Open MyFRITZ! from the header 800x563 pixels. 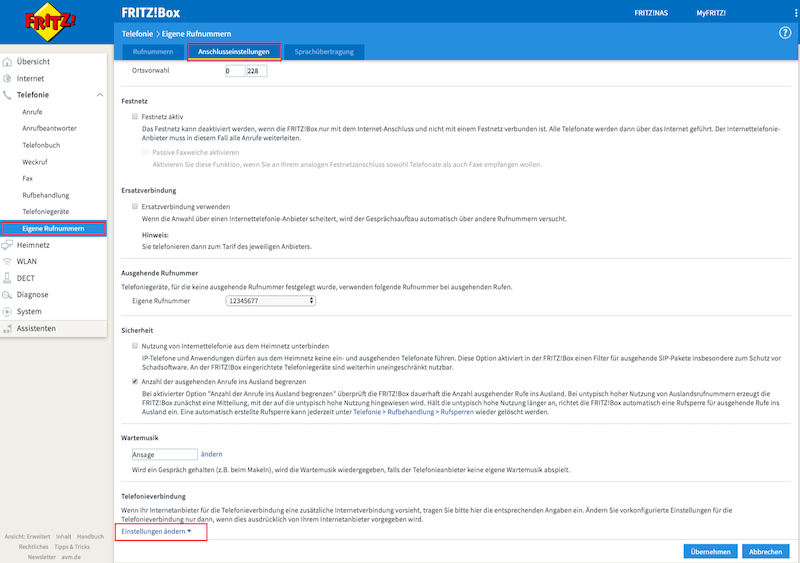[711, 13]
